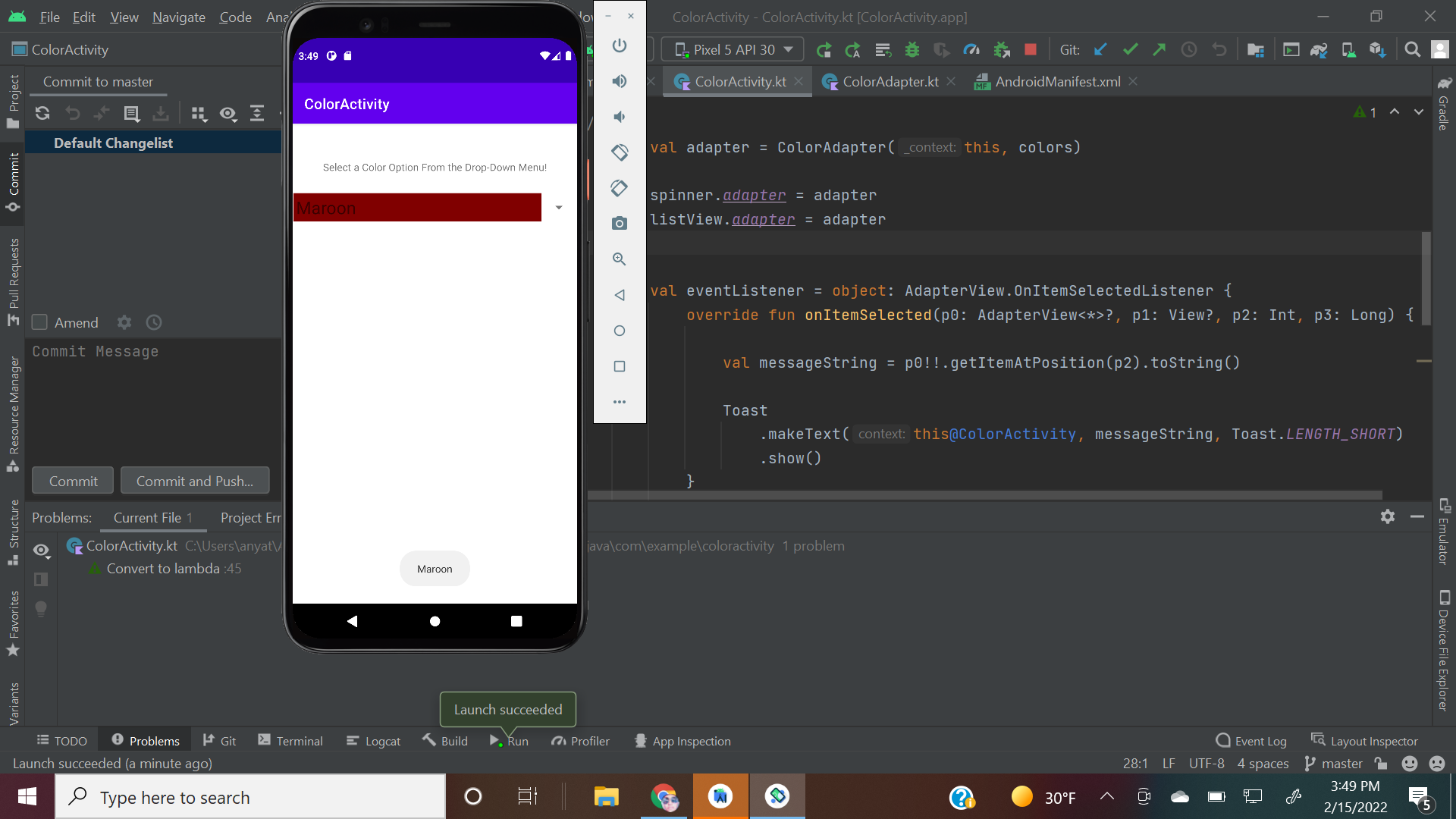This screenshot has height=819, width=1456.
Task: Toggle the eye preview icon in Problems panel
Action: [x=42, y=550]
